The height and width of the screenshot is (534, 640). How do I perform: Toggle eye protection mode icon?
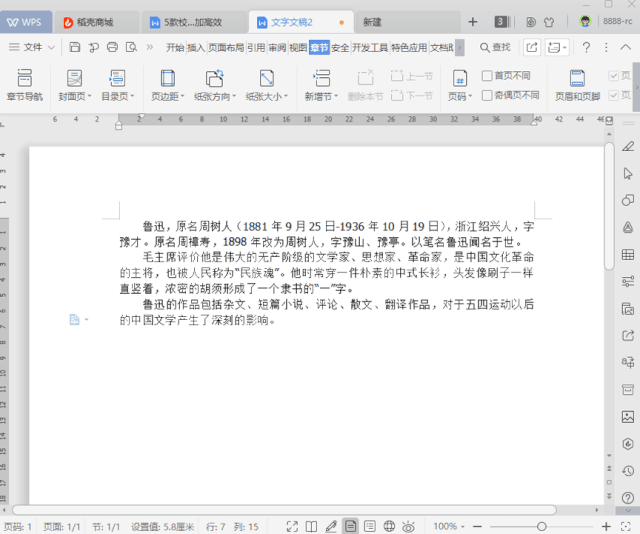[408, 527]
